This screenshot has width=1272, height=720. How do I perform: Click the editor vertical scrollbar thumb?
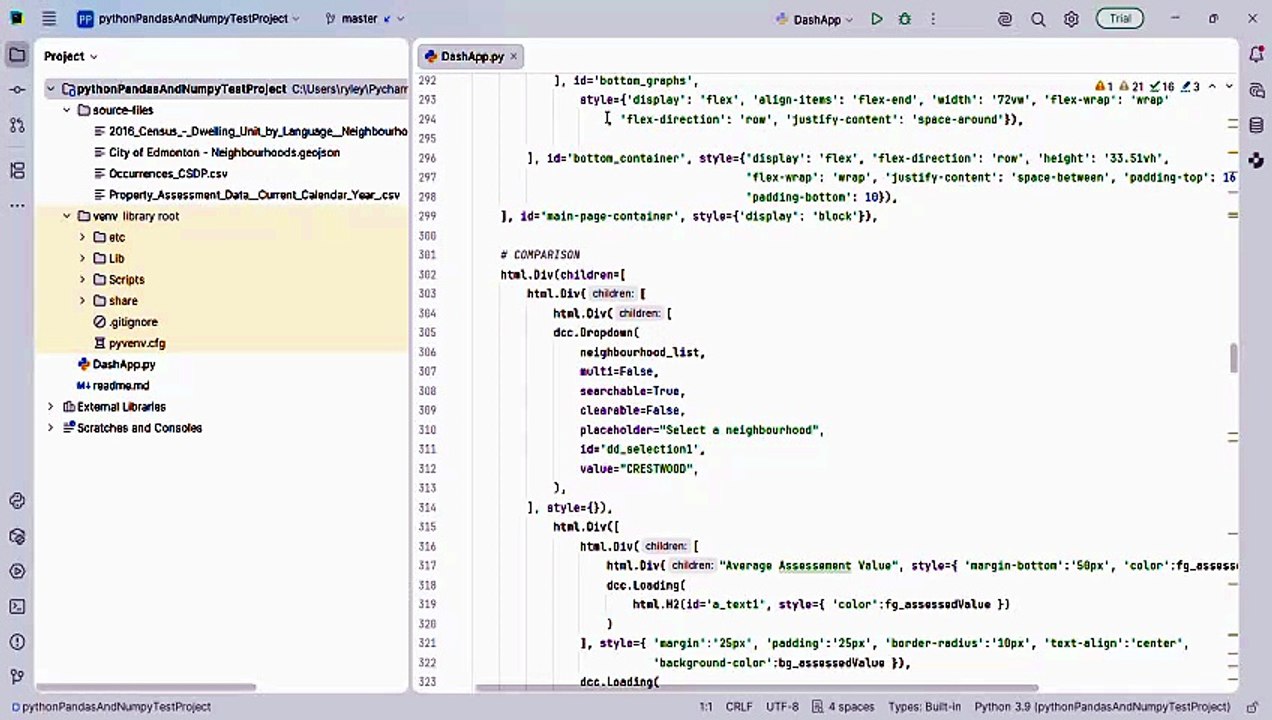pyautogui.click(x=1234, y=357)
